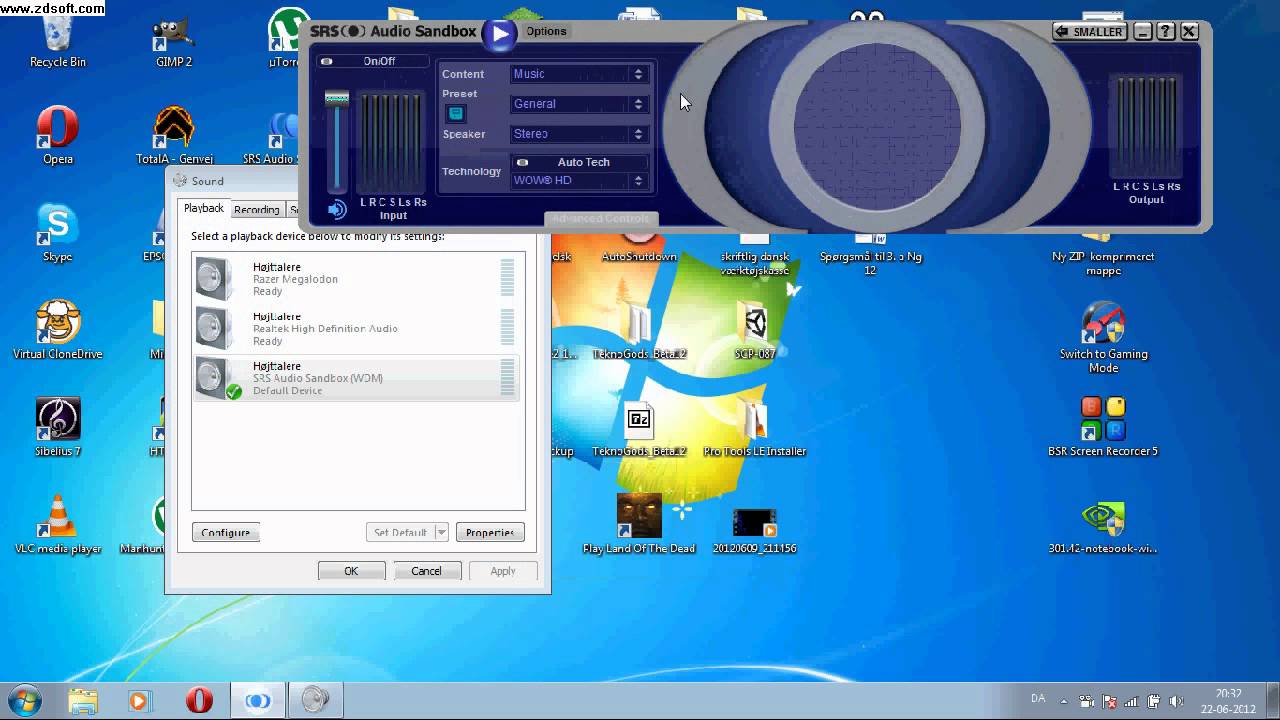Select the VLC media player desktop icon
Image resolution: width=1280 pixels, height=720 pixels.
[x=57, y=526]
